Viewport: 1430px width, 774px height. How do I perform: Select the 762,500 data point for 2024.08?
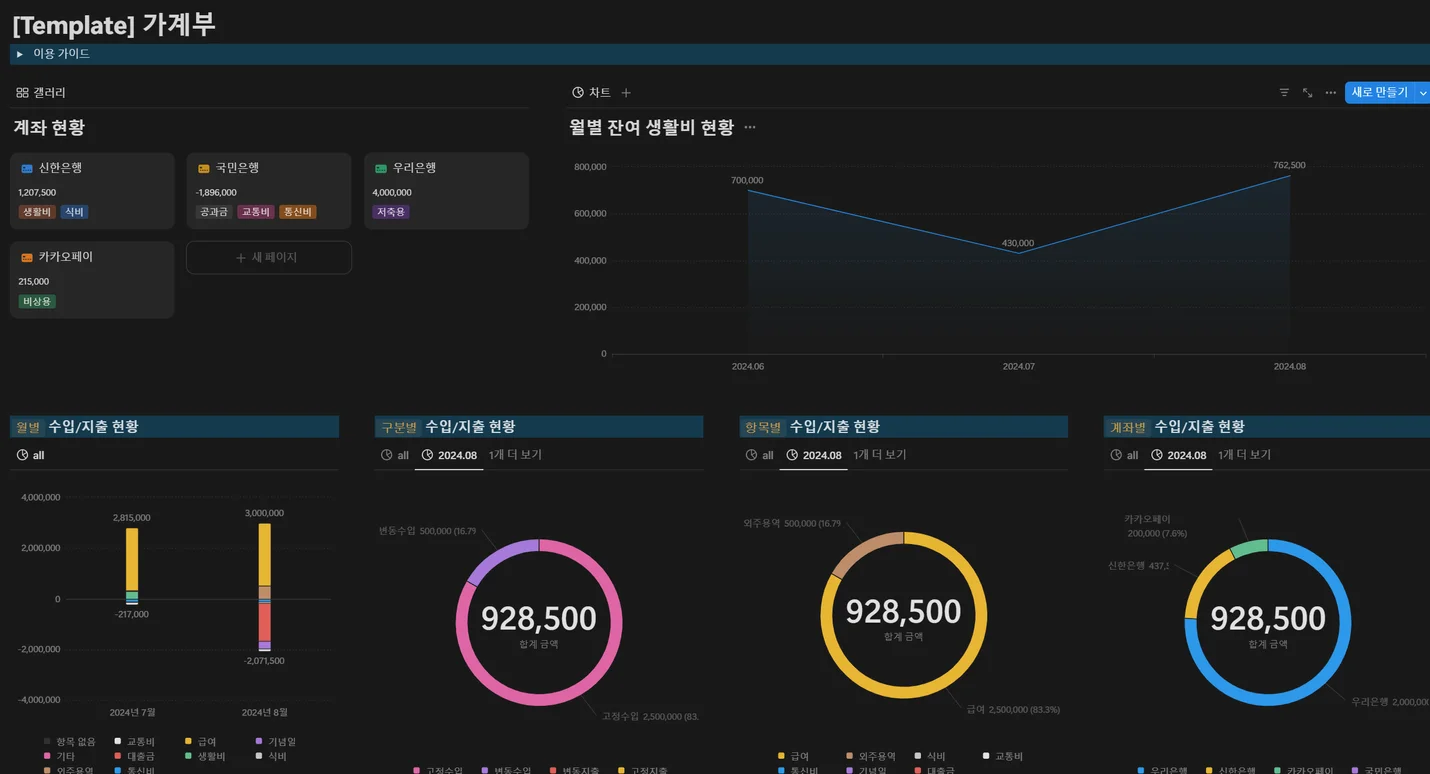click(x=1289, y=175)
